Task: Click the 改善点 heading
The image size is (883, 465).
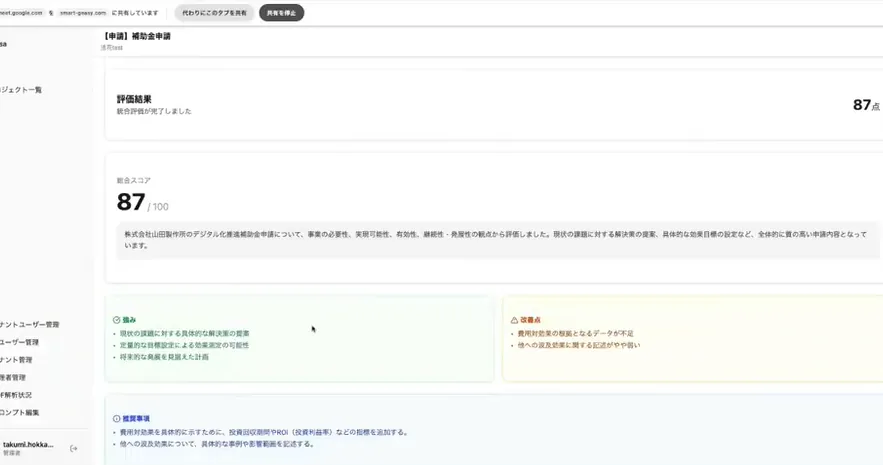Action: (x=530, y=320)
